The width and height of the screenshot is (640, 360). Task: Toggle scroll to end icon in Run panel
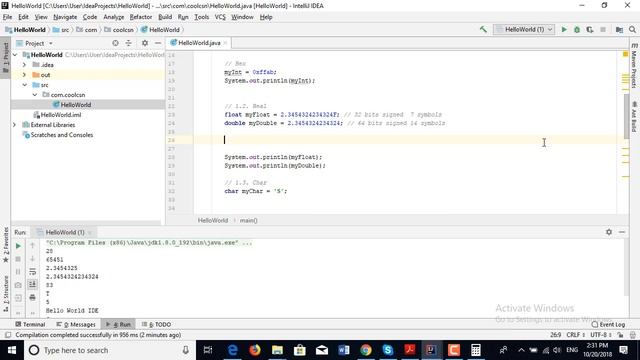tap(33, 284)
